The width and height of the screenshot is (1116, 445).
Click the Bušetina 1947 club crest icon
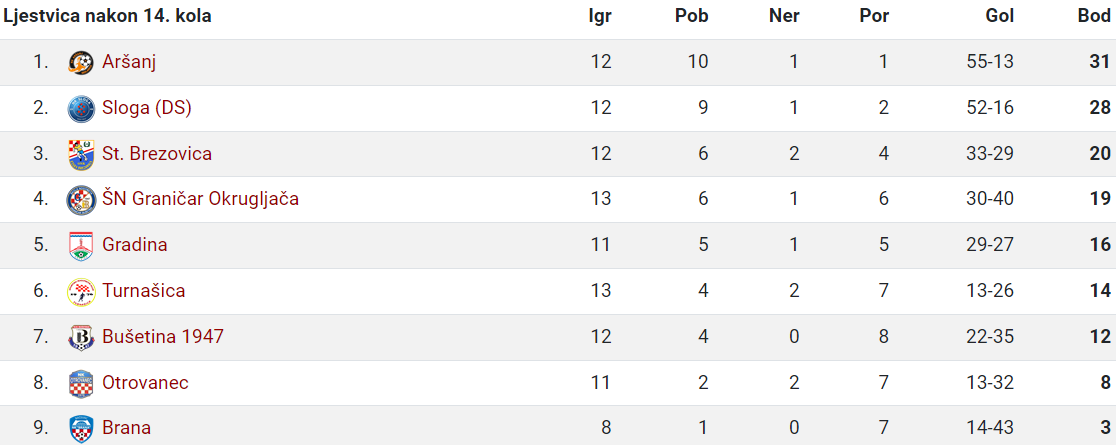[81, 337]
